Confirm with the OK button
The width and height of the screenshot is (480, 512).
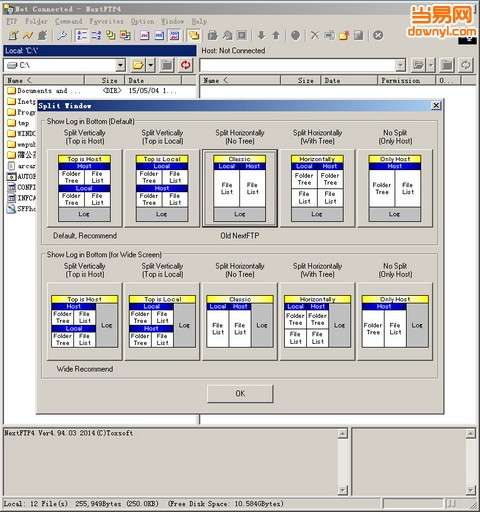pyautogui.click(x=240, y=394)
